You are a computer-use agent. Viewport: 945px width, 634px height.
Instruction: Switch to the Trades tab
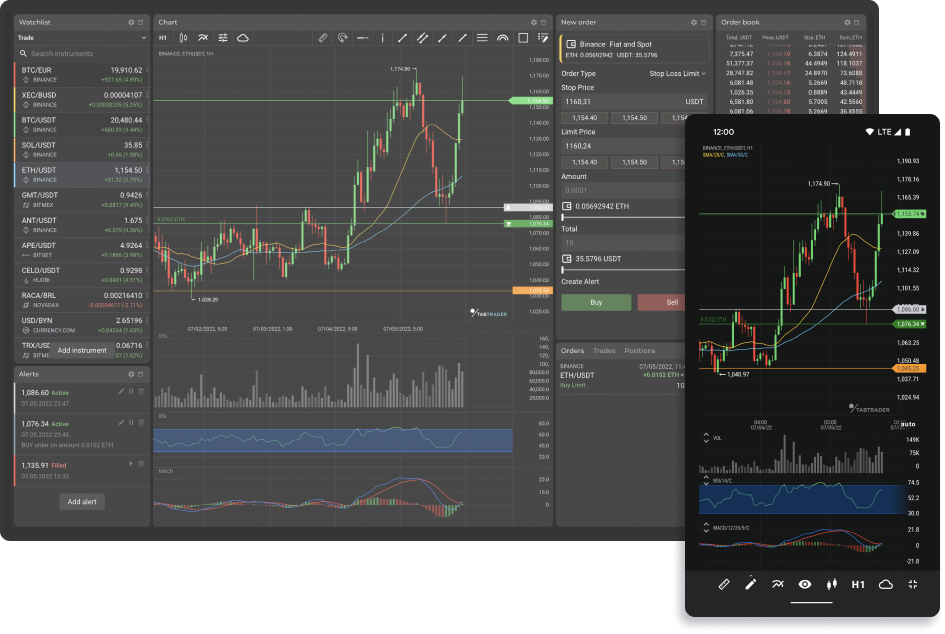click(604, 351)
